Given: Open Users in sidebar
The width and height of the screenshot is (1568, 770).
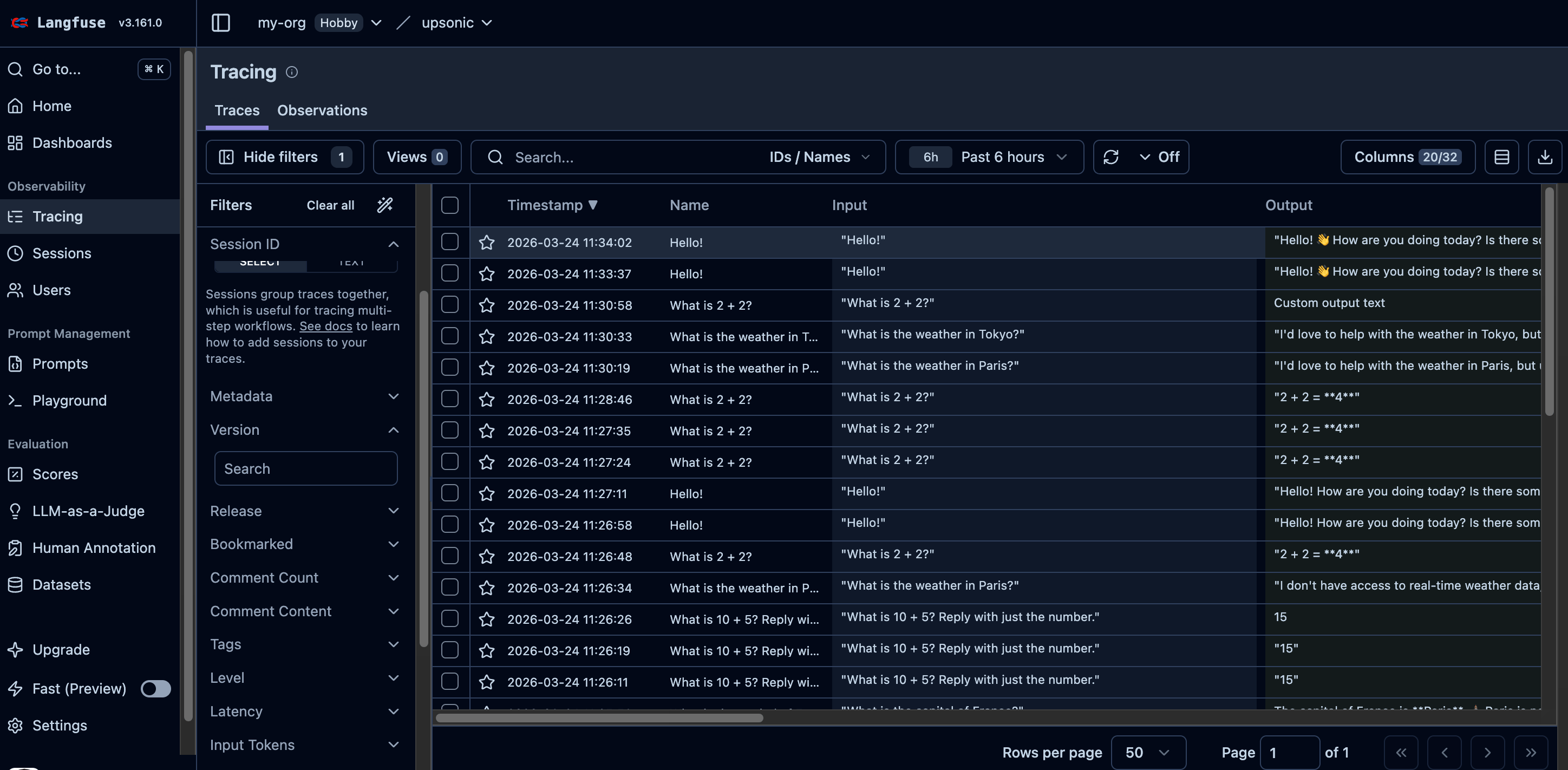Looking at the screenshot, I should [x=90, y=290].
